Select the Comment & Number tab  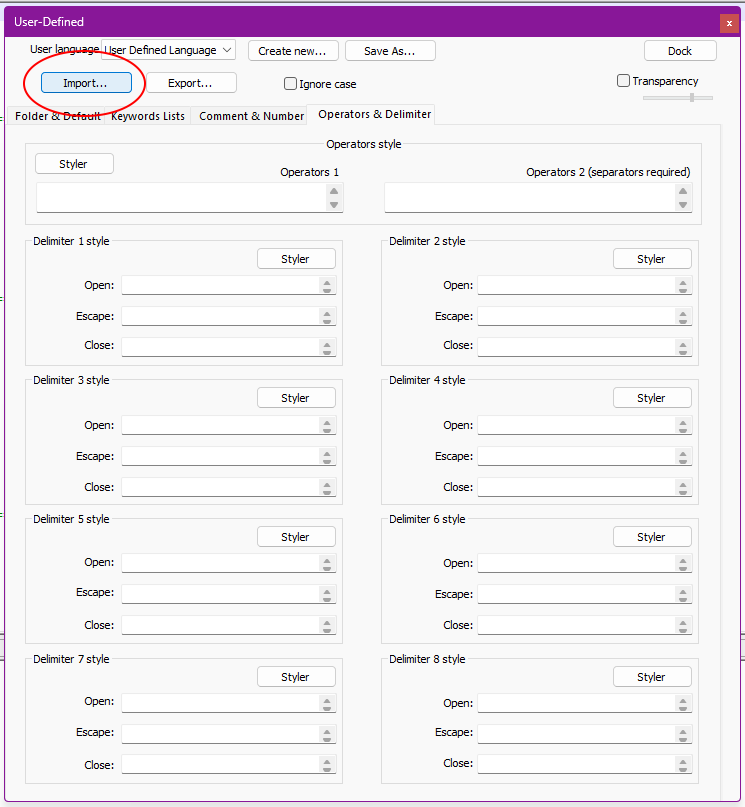tap(253, 115)
